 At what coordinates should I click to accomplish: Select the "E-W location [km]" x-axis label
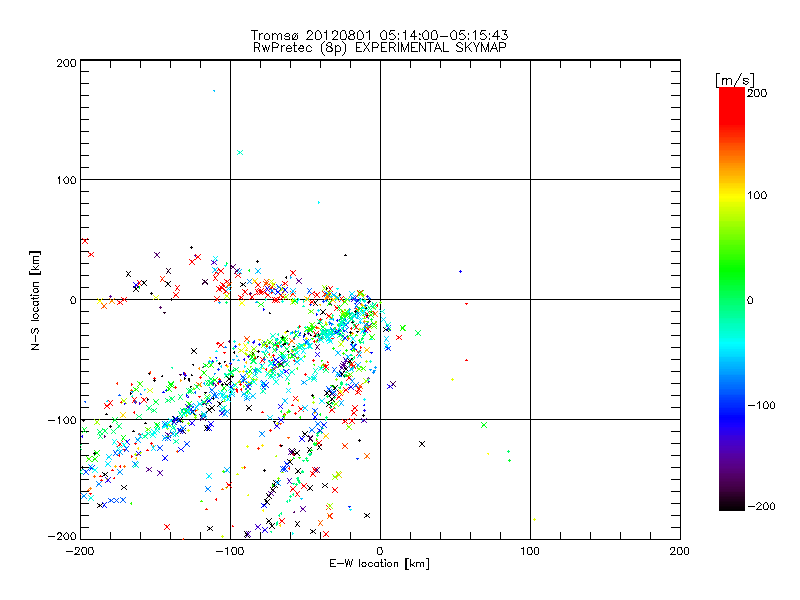379,563
